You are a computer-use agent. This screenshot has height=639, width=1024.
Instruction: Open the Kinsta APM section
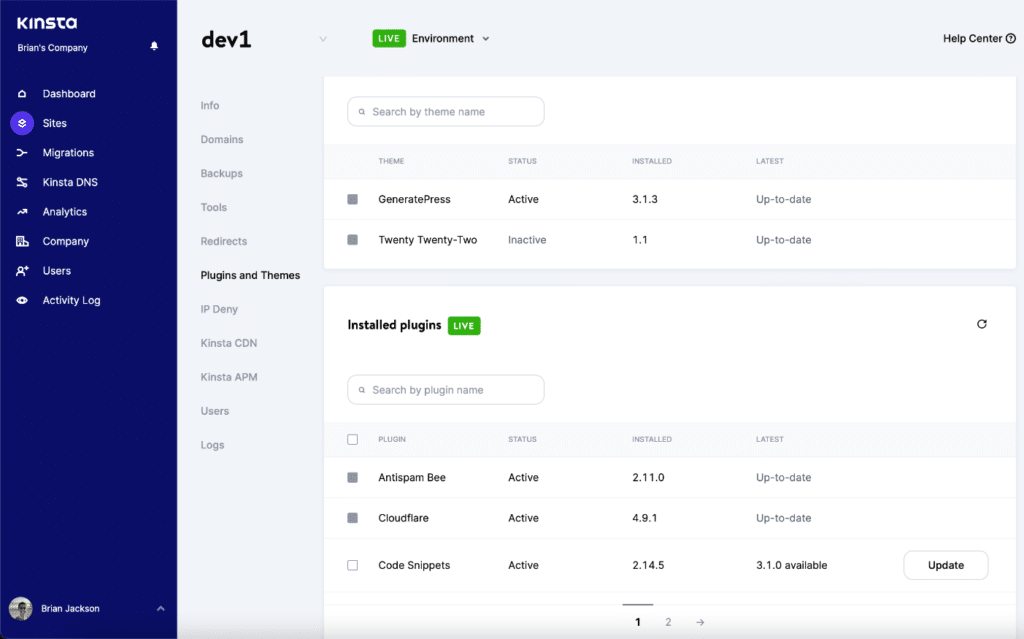click(x=229, y=377)
